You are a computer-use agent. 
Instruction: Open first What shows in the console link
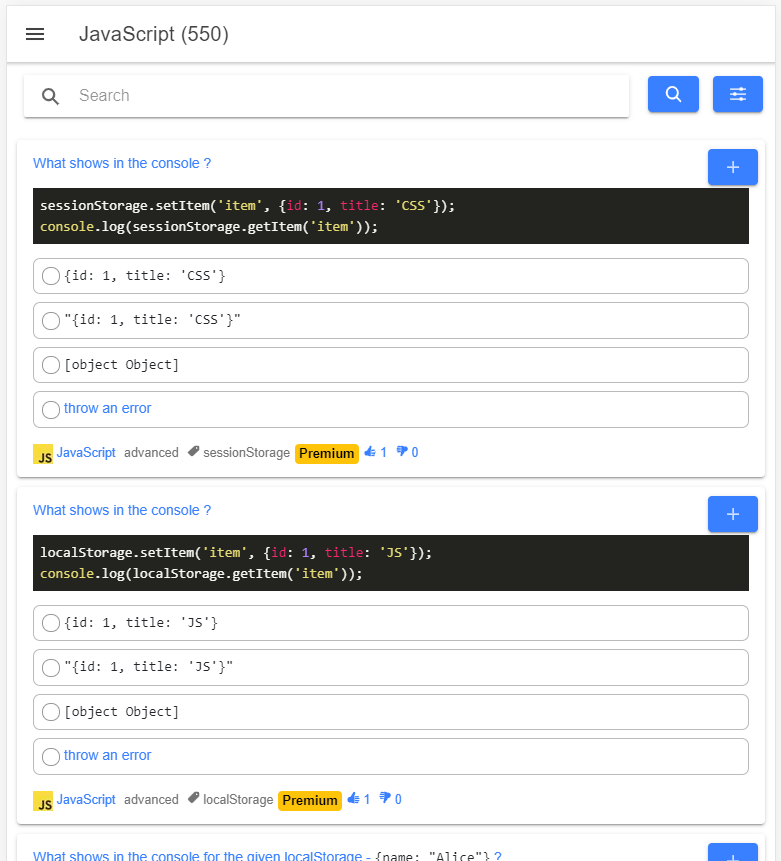click(x=122, y=163)
